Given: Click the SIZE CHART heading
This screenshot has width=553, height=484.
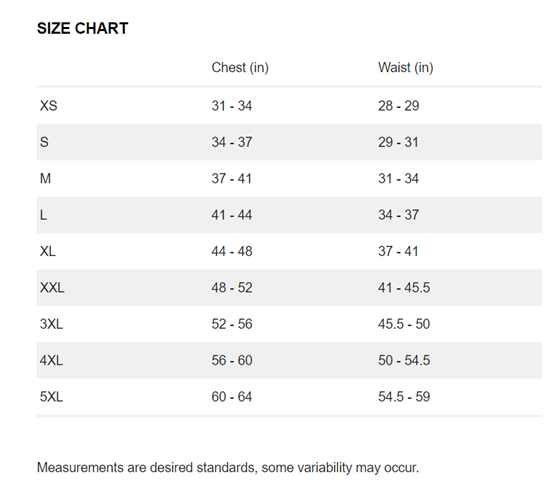Looking at the screenshot, I should (x=83, y=28).
